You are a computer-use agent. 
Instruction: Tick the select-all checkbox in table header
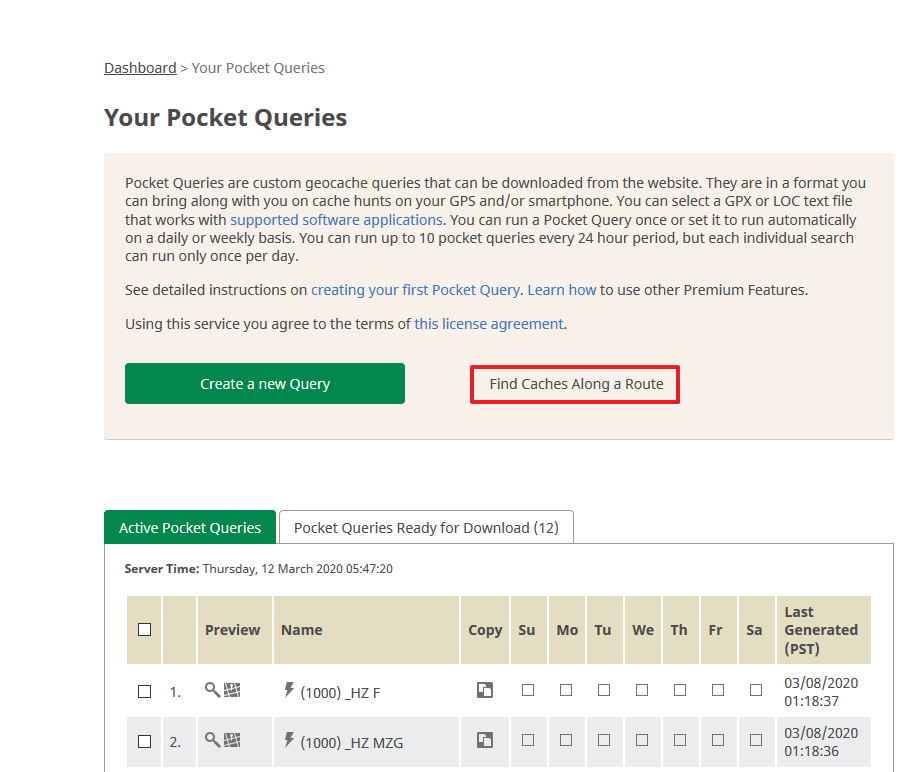pyautogui.click(x=144, y=630)
